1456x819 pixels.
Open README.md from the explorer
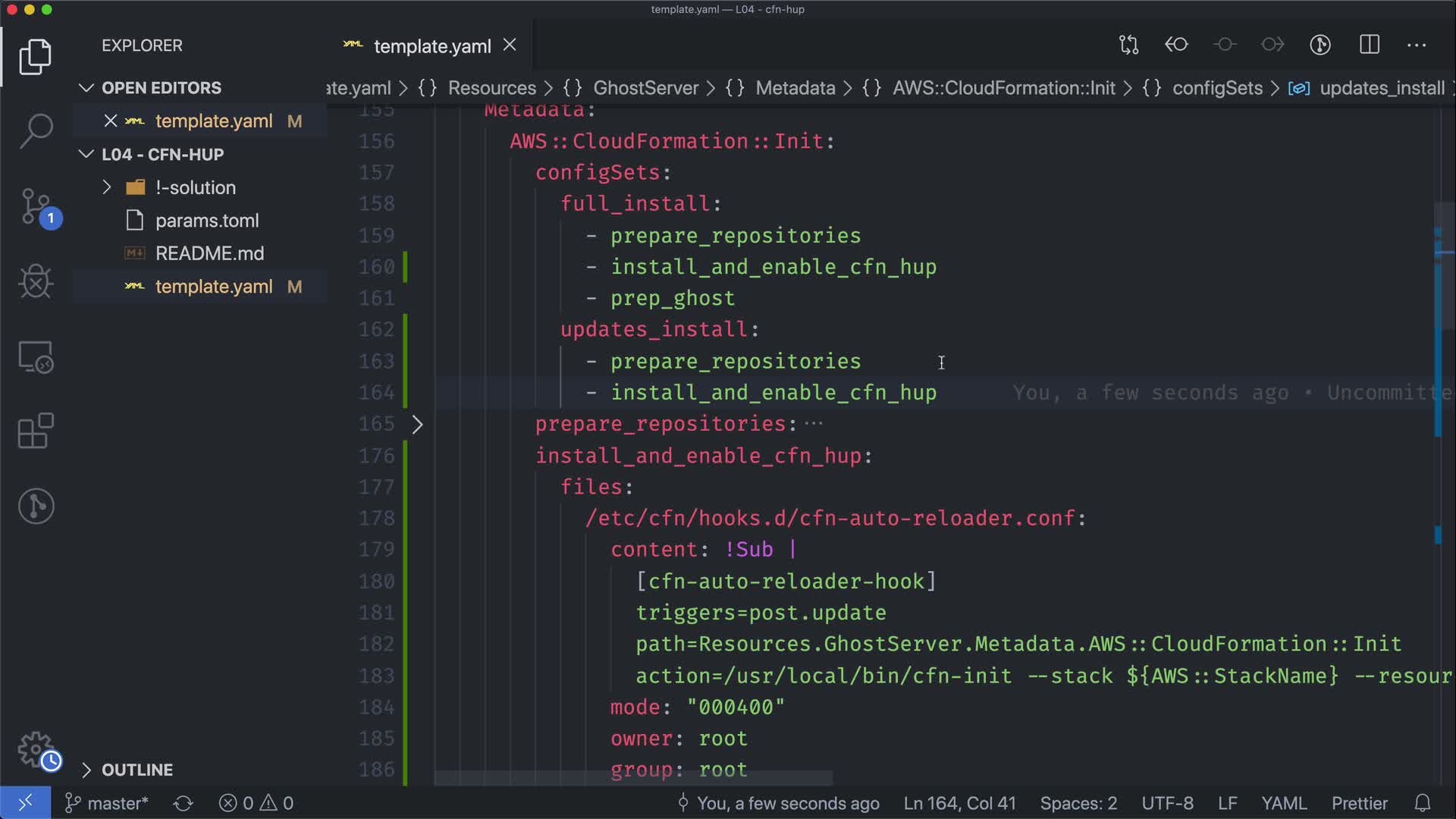(x=209, y=253)
